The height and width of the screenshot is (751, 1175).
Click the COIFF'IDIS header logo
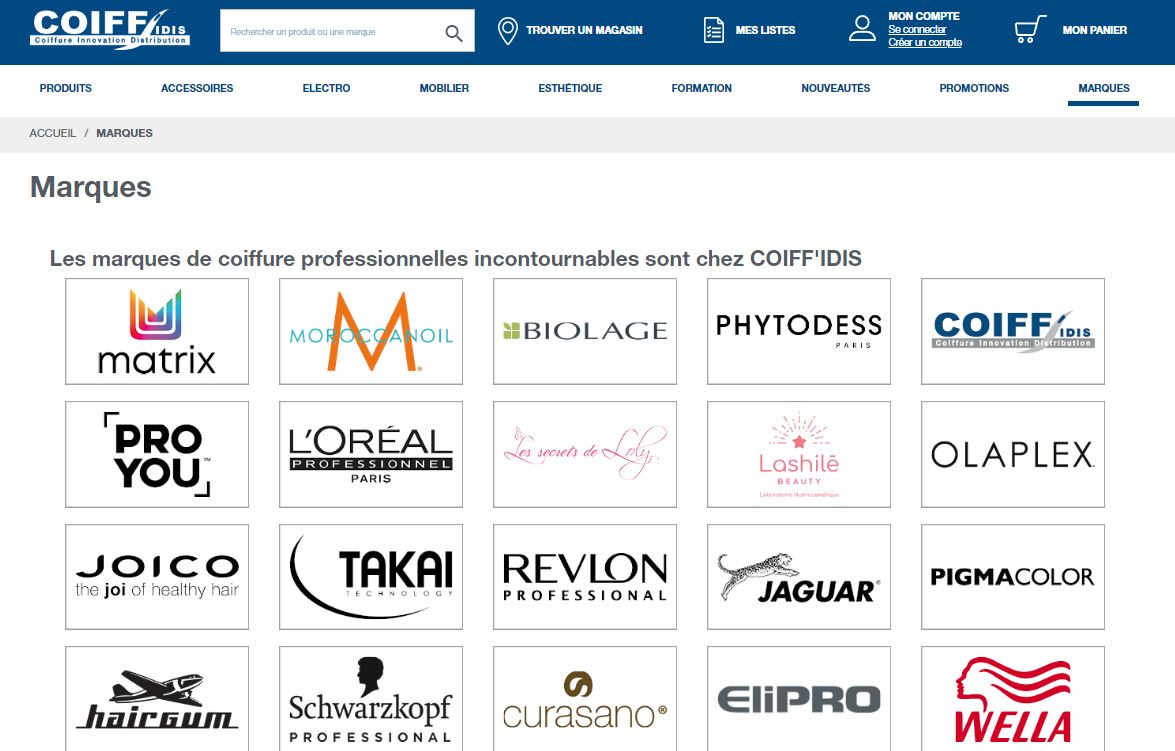tap(110, 30)
